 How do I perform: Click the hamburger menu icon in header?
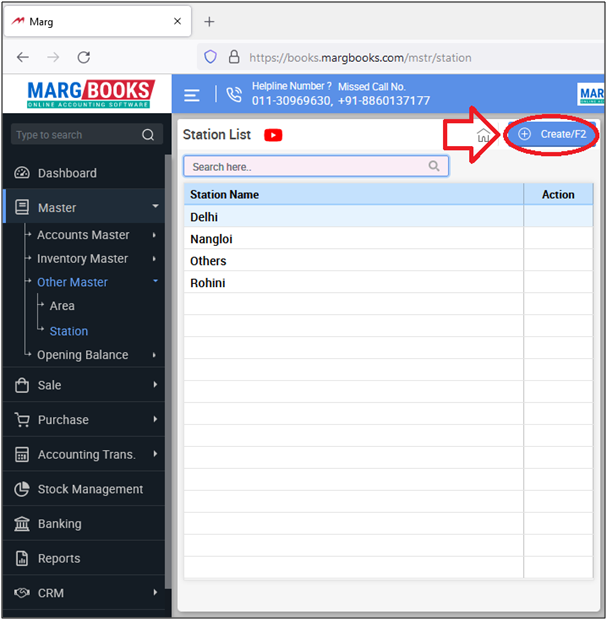[192, 95]
